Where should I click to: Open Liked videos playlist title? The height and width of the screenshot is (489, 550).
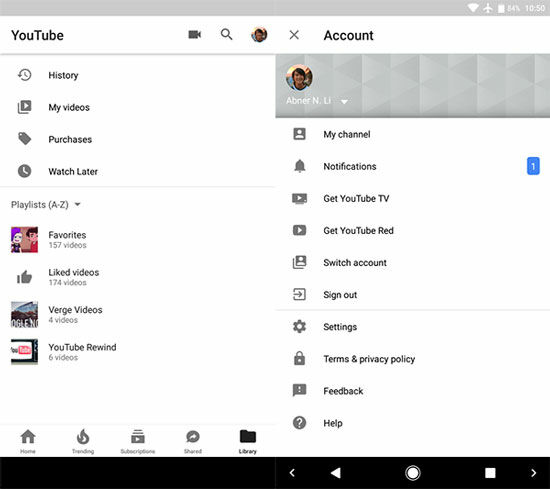pos(74,272)
